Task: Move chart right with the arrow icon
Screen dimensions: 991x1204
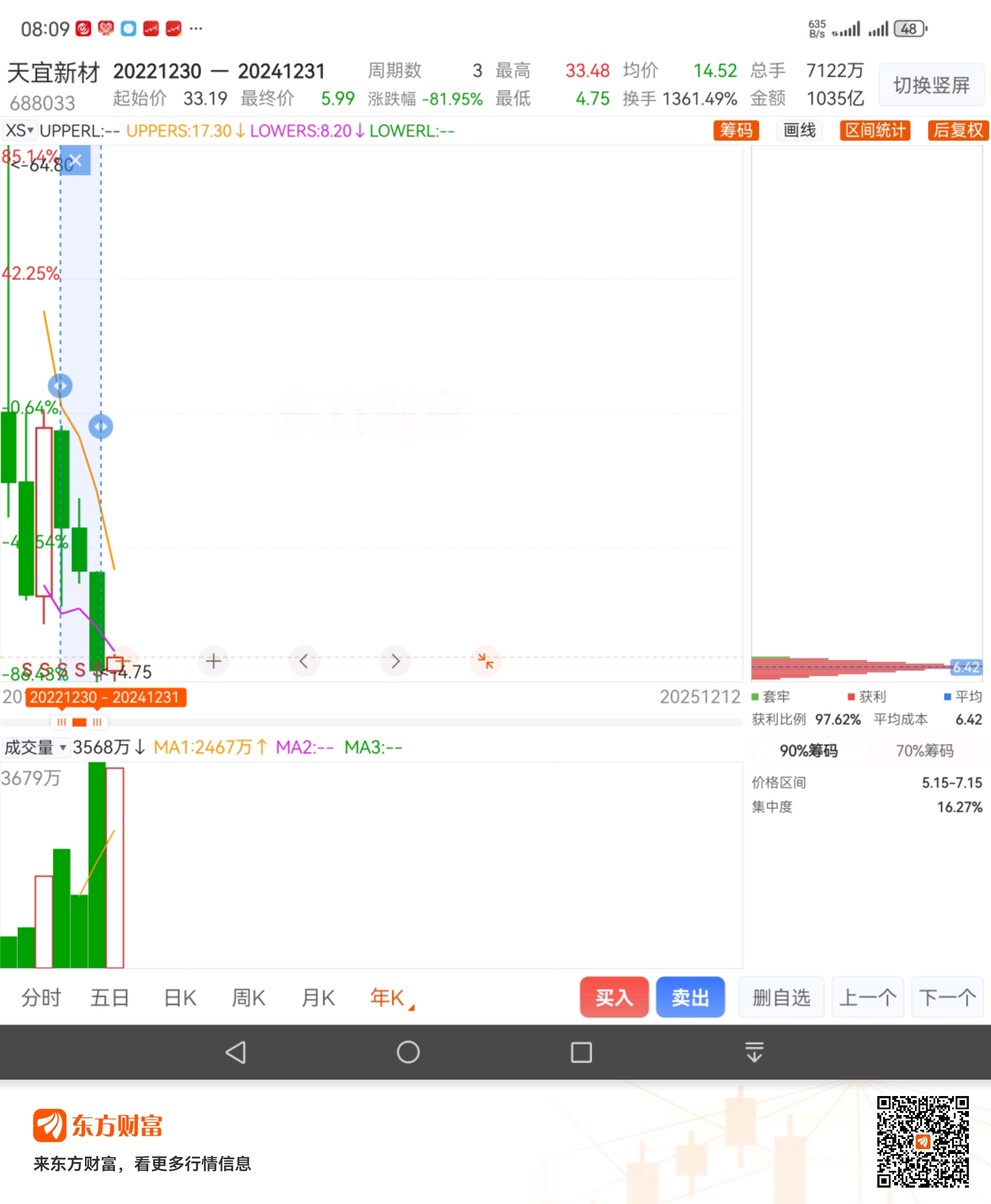Action: tap(395, 661)
